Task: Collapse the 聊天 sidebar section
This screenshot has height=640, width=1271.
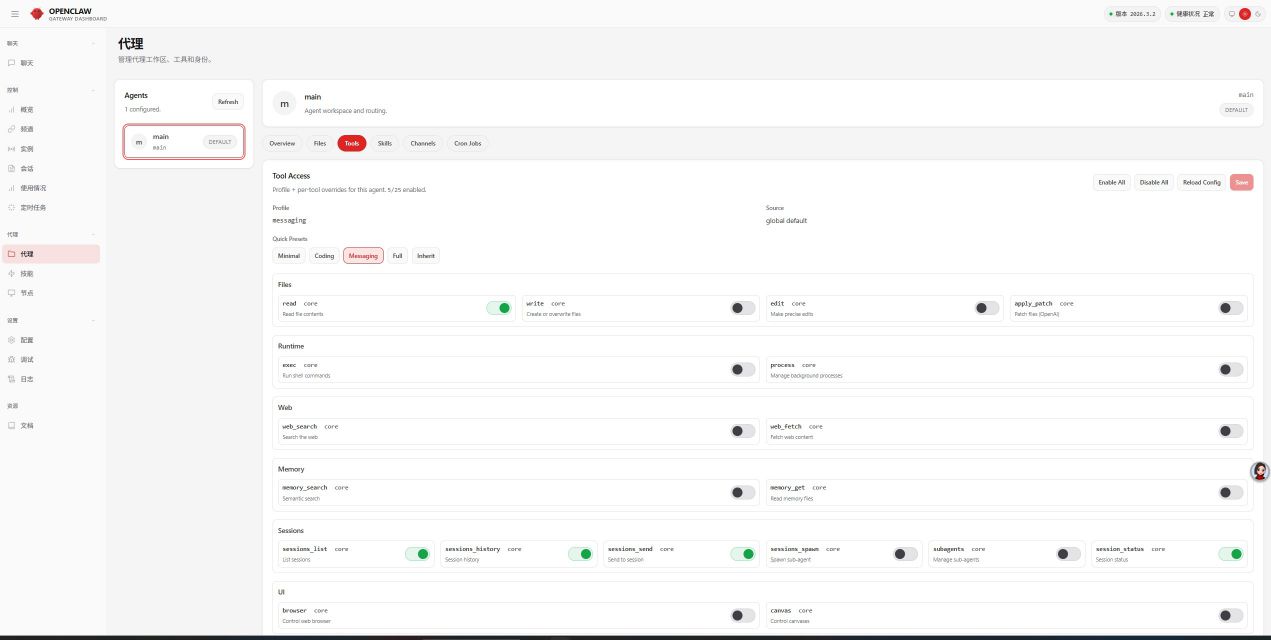Action: [93, 44]
